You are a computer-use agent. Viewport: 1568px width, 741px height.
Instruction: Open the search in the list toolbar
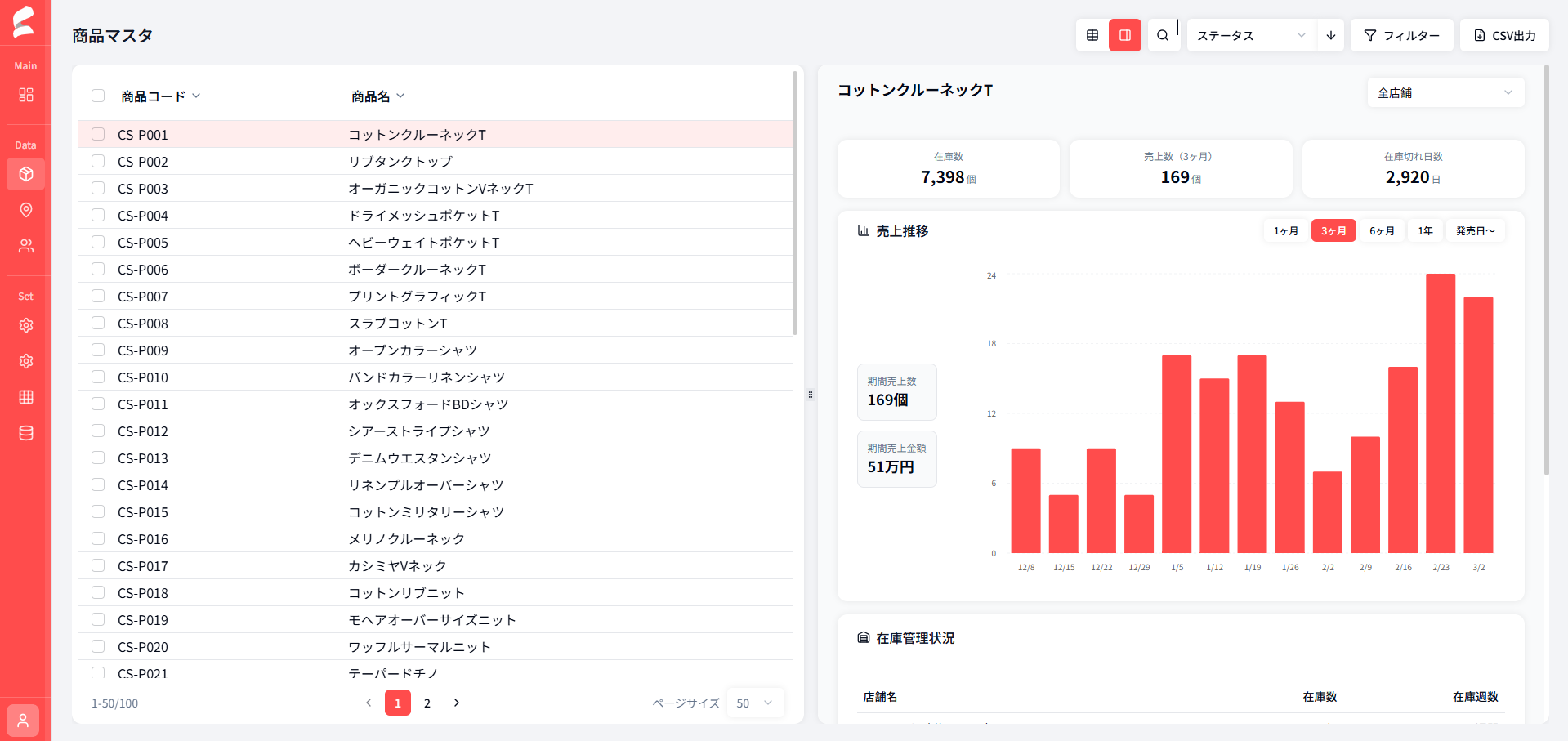(1163, 35)
